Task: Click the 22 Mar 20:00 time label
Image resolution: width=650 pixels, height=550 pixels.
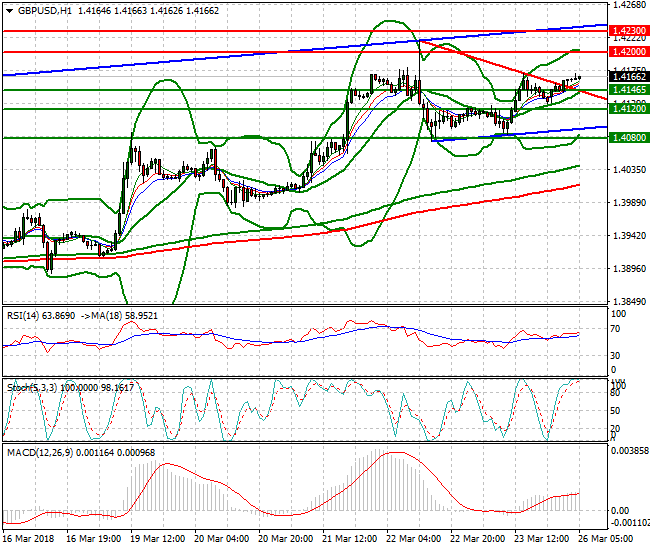Action: [478, 539]
